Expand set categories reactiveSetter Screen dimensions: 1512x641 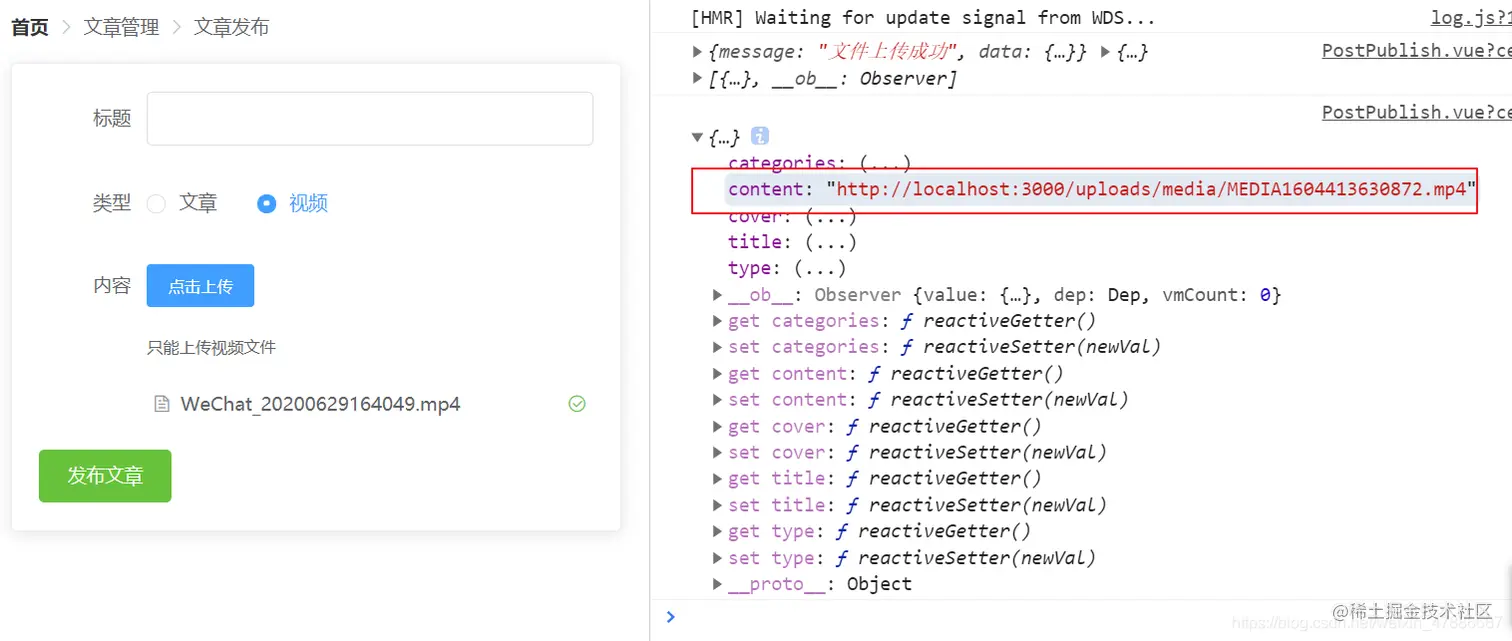(718, 347)
